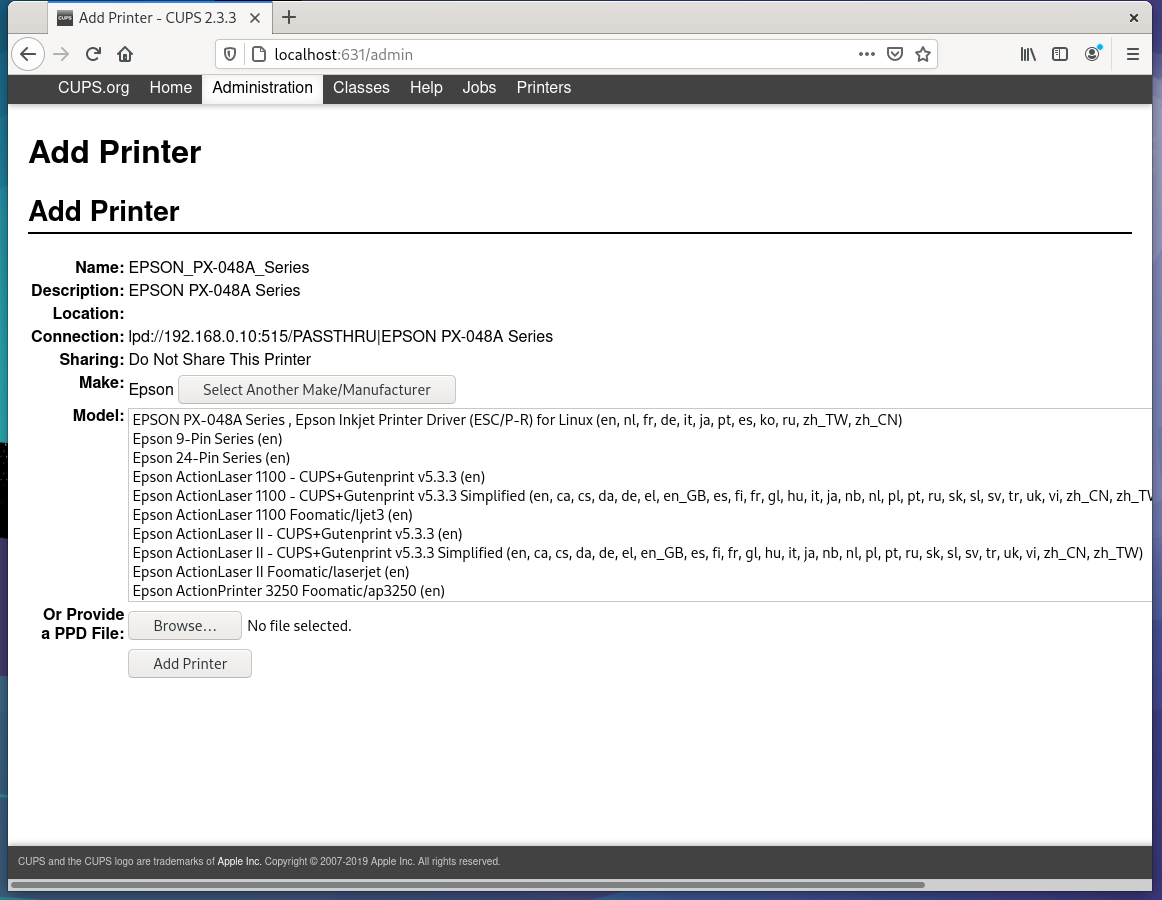The image size is (1162, 900).
Task: Open the Classes navigation item
Action: [x=361, y=87]
